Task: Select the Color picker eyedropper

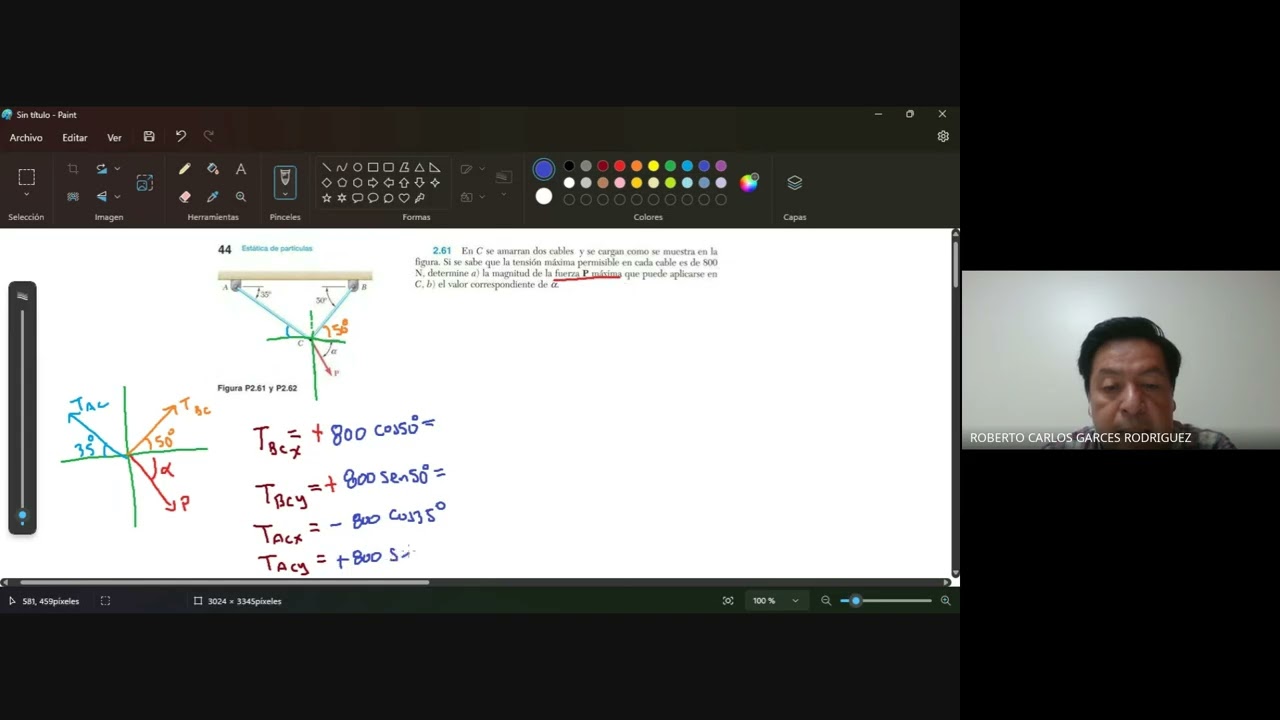Action: coord(213,197)
